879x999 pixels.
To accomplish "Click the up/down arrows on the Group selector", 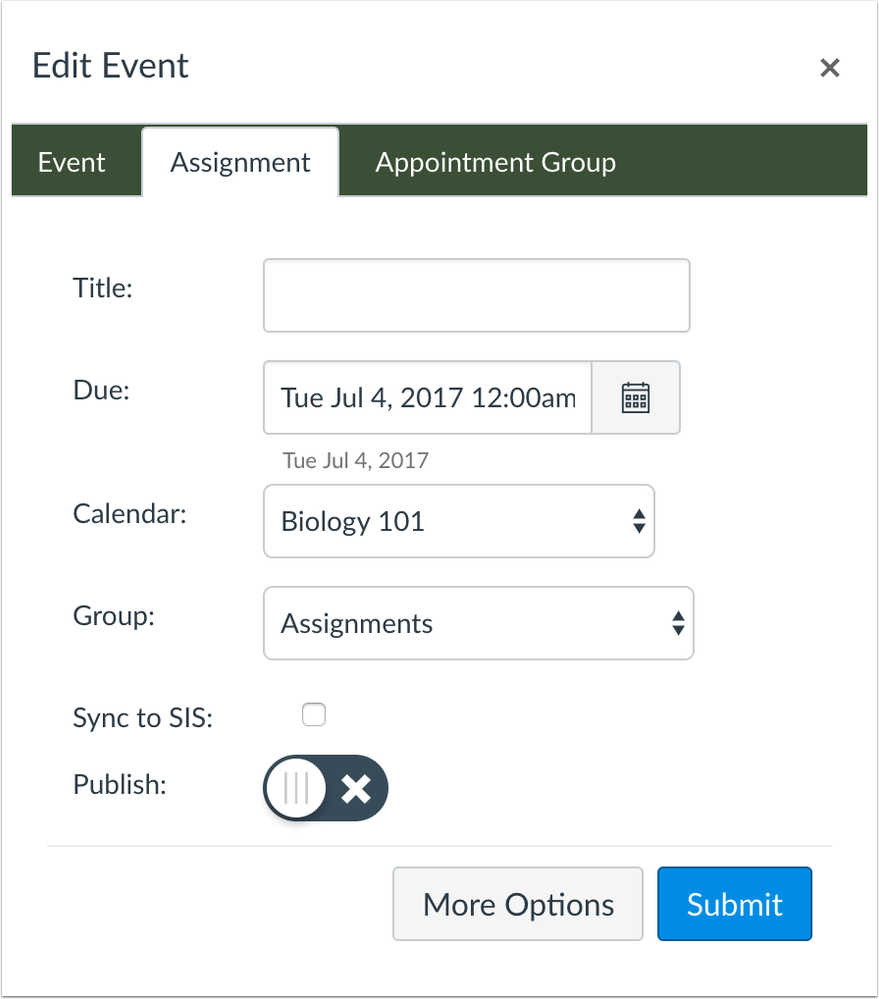I will [677, 623].
